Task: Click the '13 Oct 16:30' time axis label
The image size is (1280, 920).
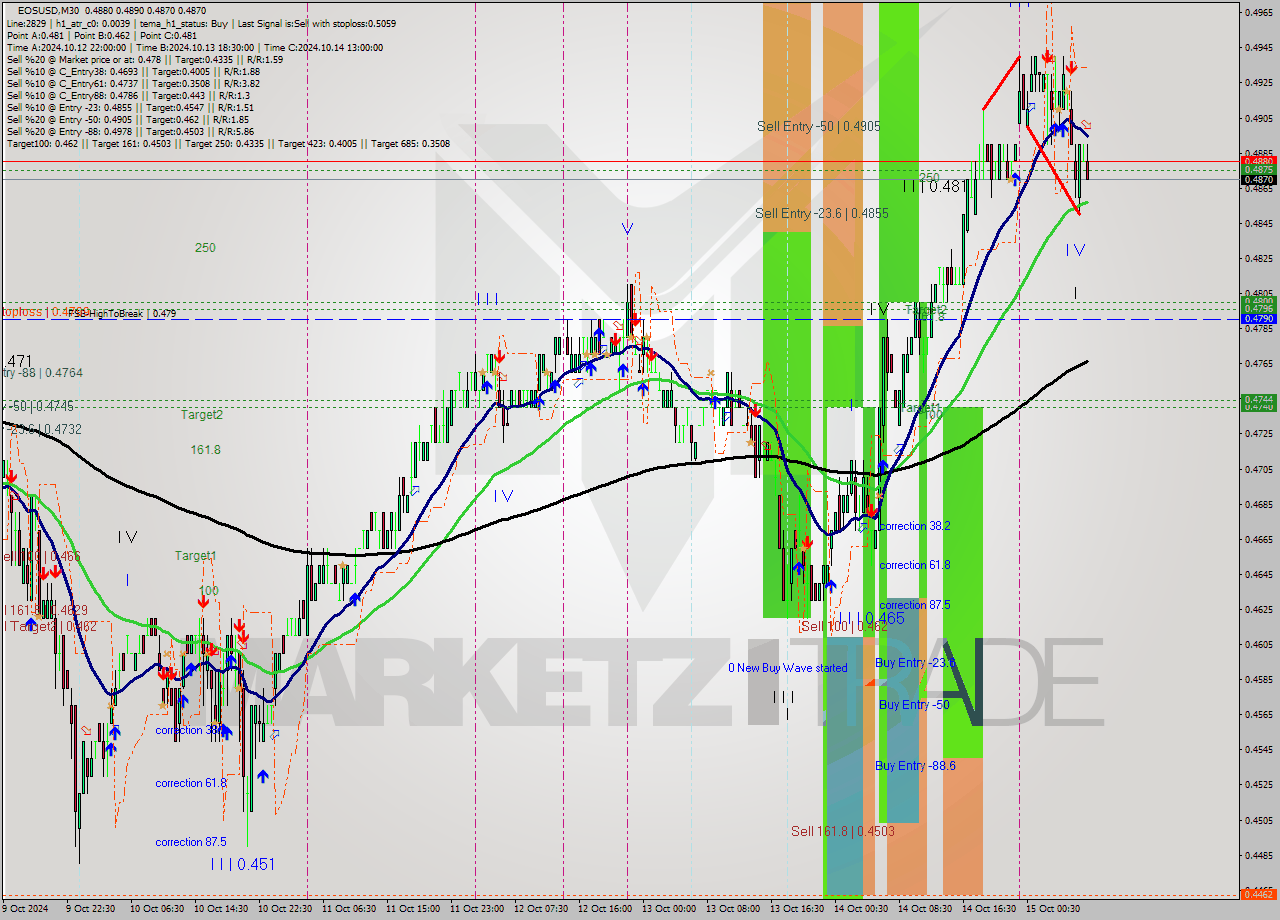Action: pyautogui.click(x=796, y=909)
